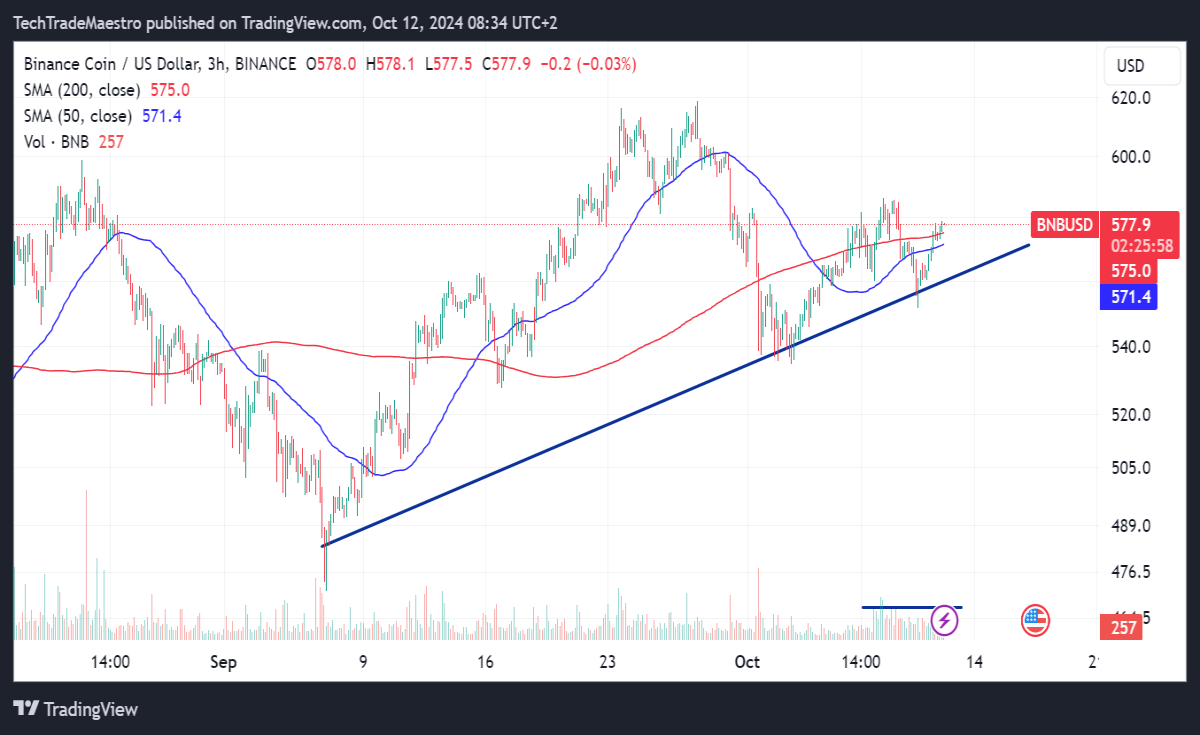Select the long ascending blue trendline

pos(675,395)
